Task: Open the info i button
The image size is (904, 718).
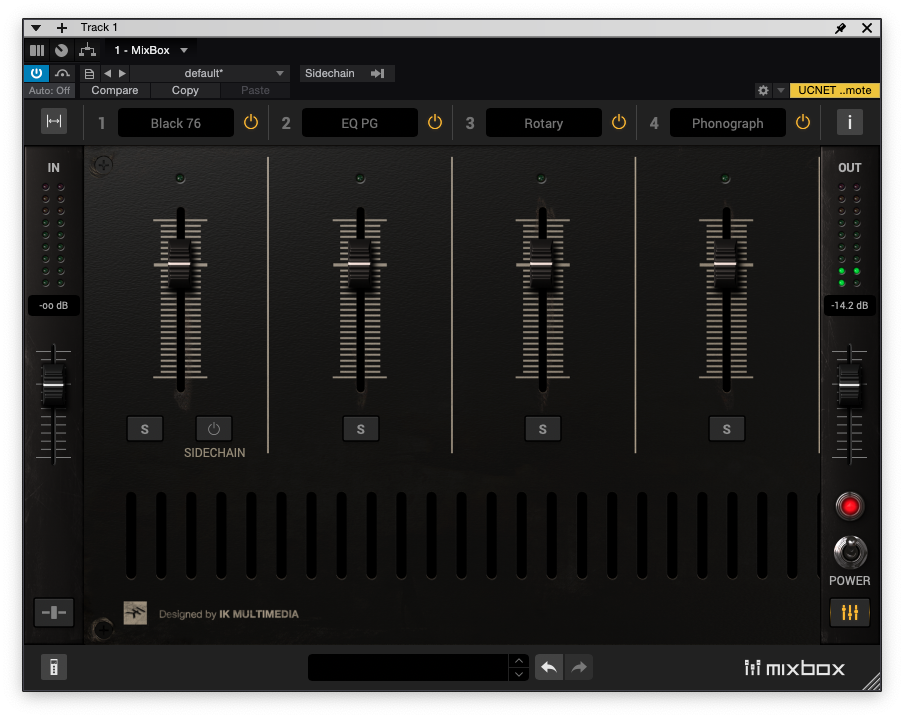Action: click(x=850, y=122)
